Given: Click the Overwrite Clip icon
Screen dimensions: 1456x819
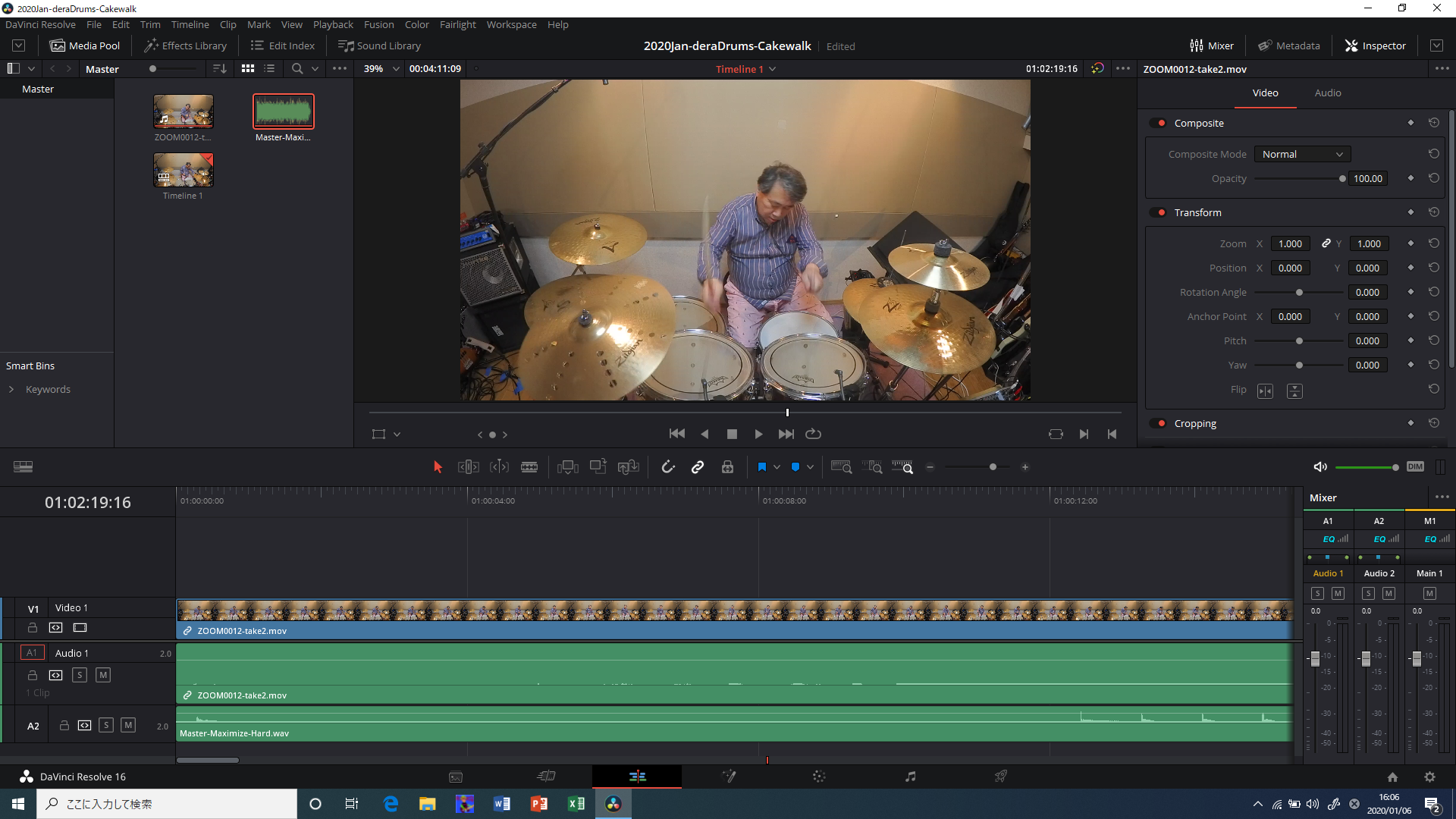Looking at the screenshot, I should pos(598,467).
